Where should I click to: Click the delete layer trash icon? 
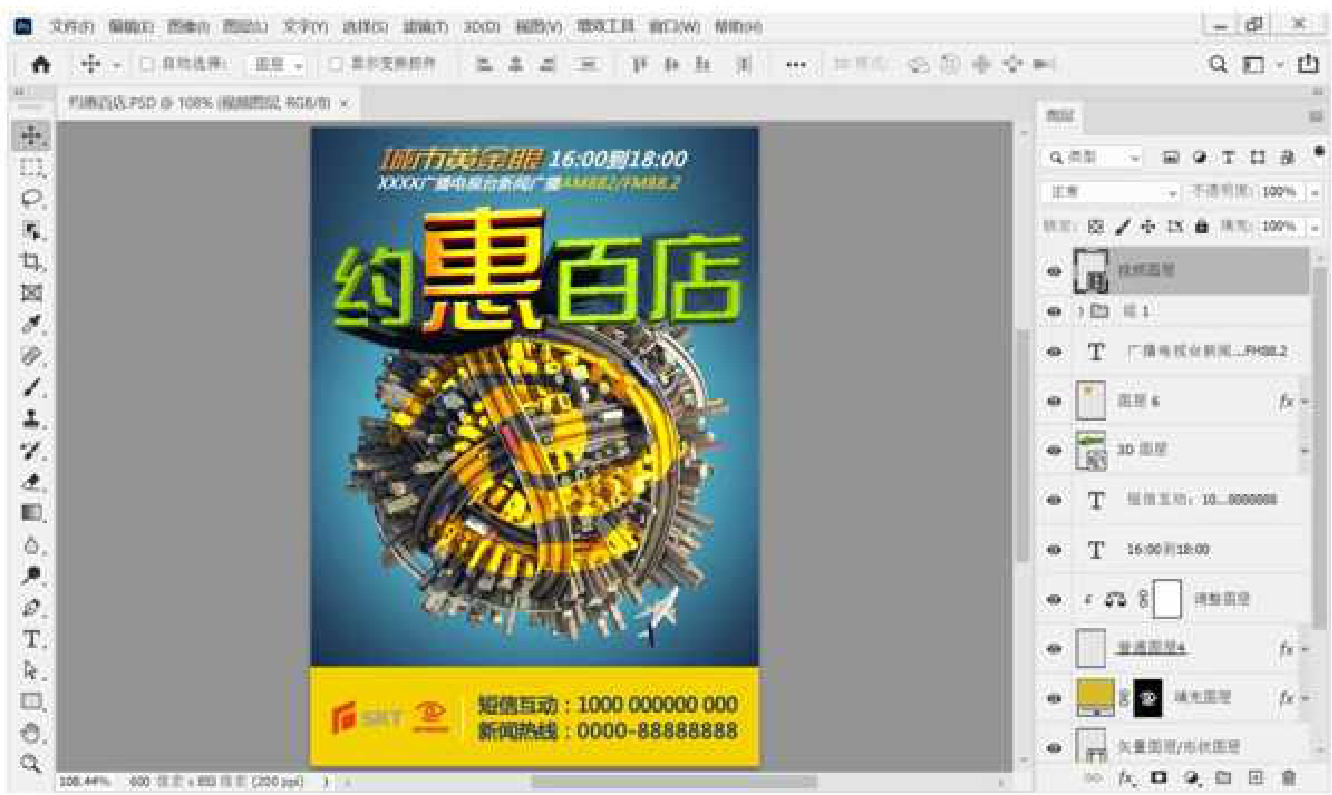(1289, 777)
